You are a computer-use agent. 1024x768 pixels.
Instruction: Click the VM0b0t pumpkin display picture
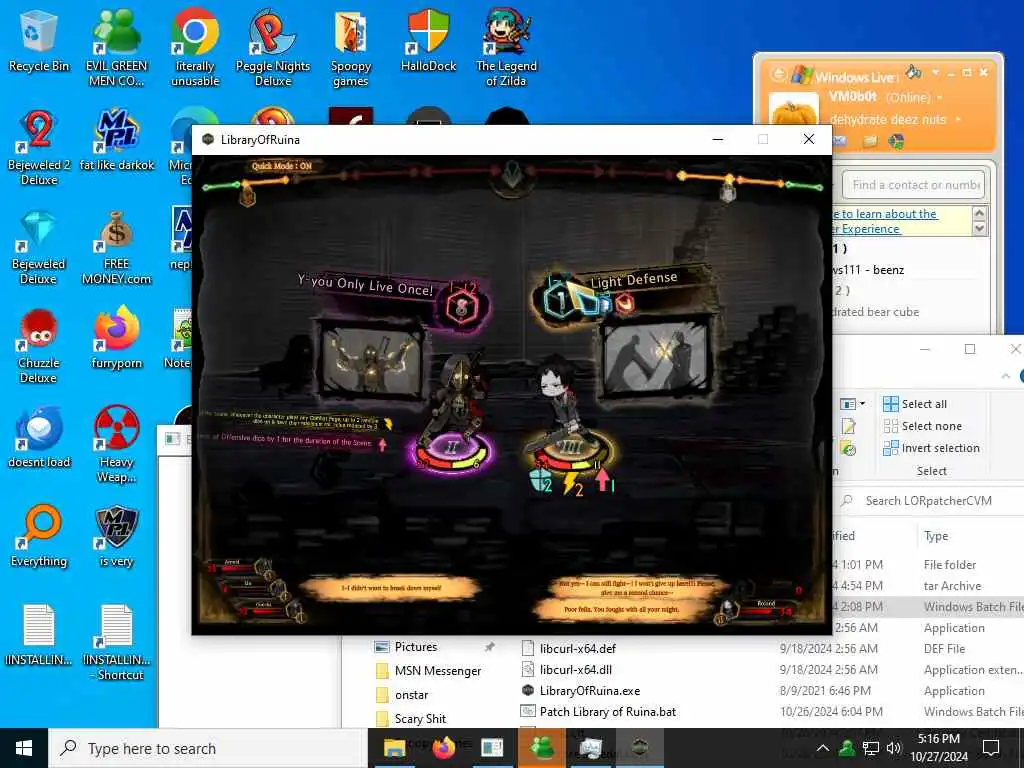click(x=793, y=109)
